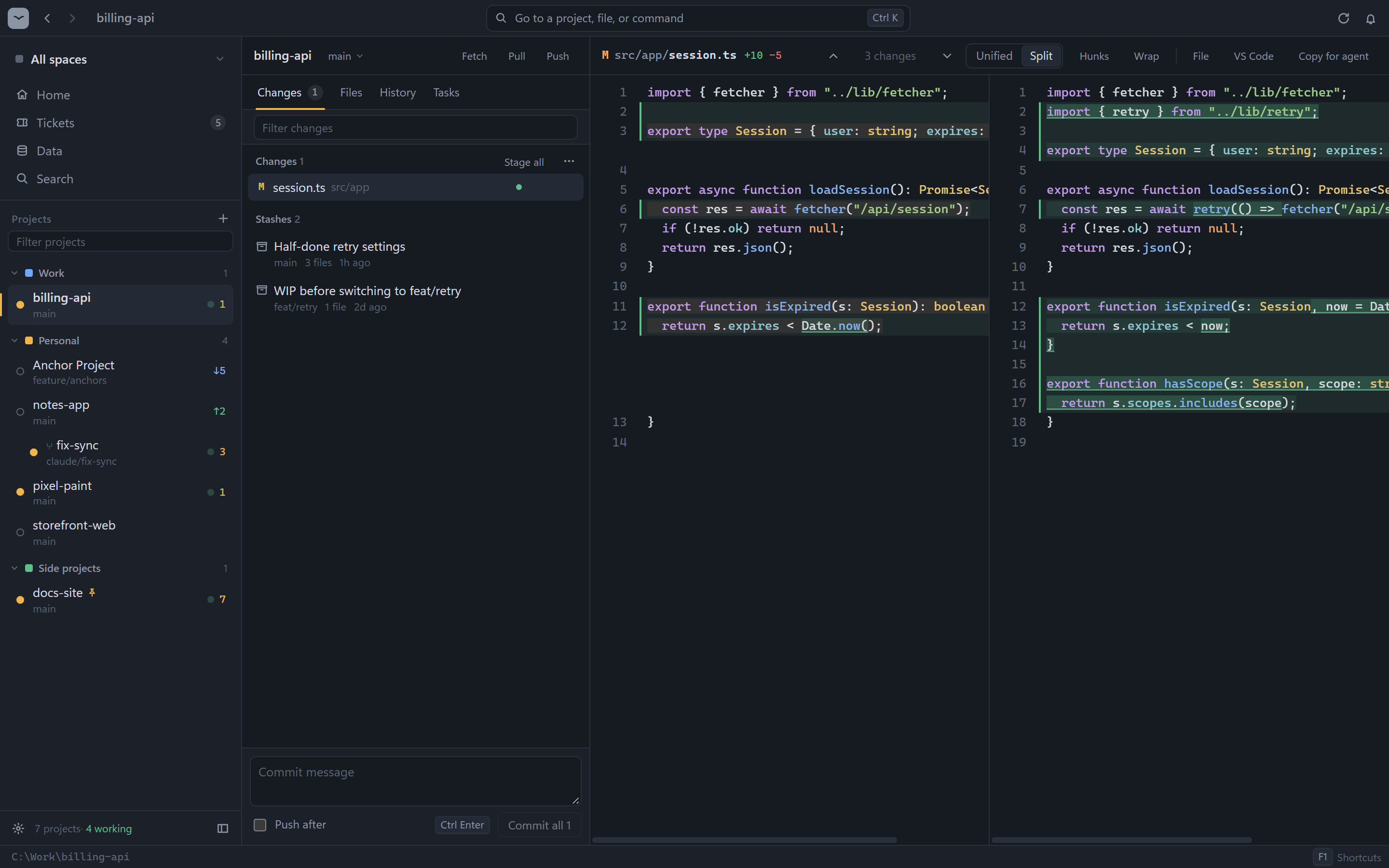Go forward with the right arrow
This screenshot has width=1389, height=868.
tap(72, 18)
